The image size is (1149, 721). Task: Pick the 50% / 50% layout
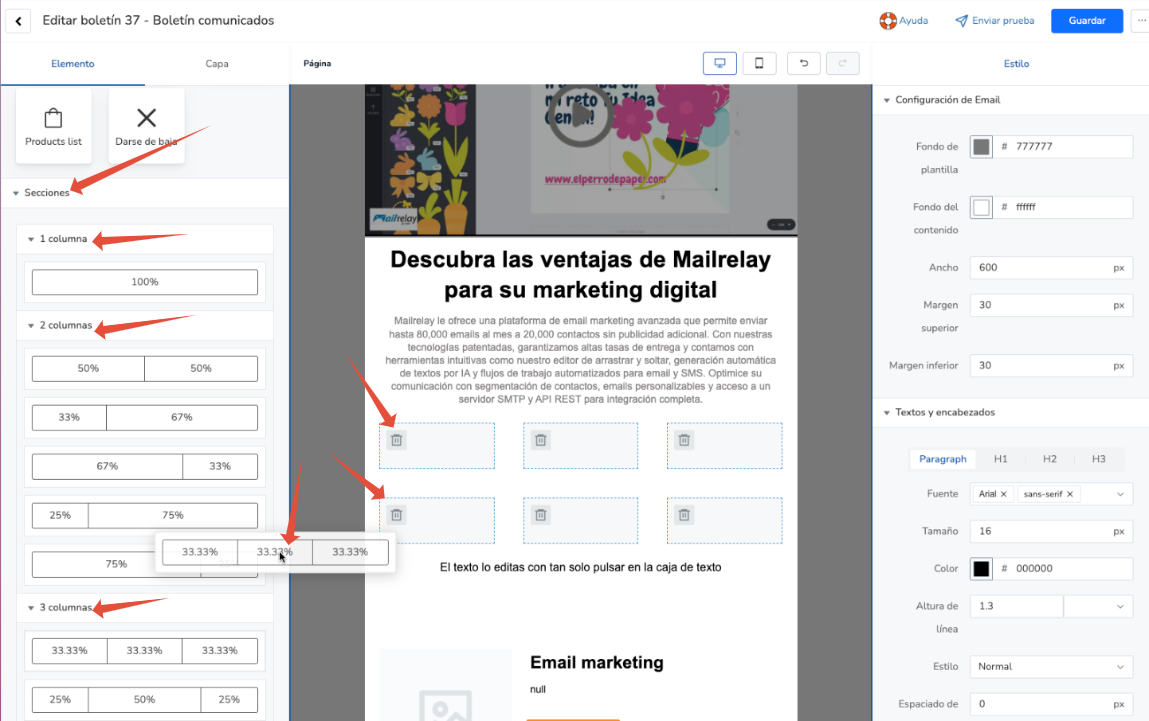(145, 369)
